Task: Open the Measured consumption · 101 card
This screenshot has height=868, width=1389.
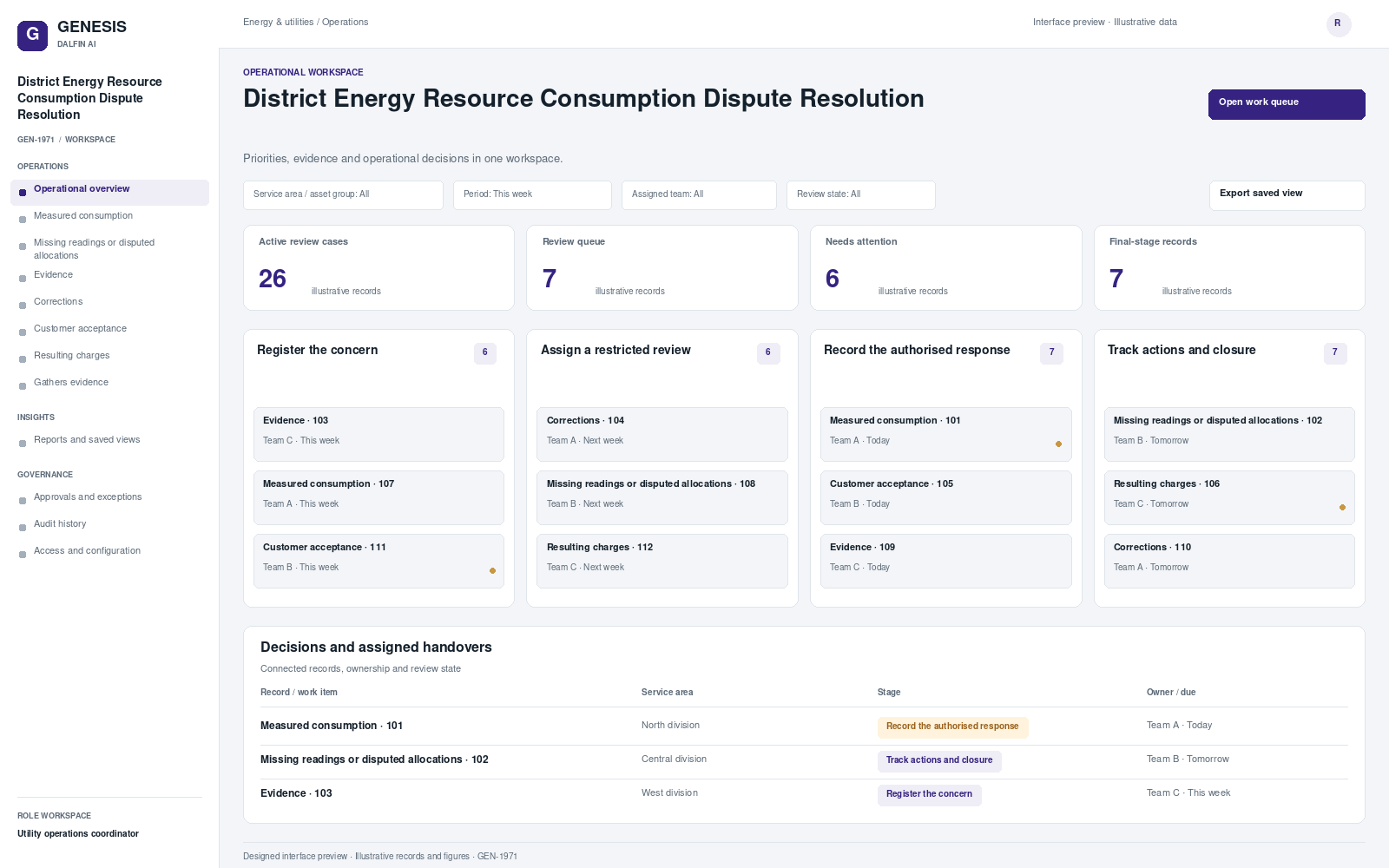Action: point(945,434)
